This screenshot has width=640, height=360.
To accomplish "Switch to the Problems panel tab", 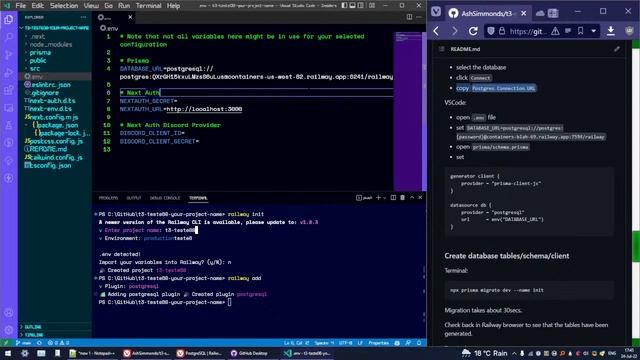I will tap(108, 198).
